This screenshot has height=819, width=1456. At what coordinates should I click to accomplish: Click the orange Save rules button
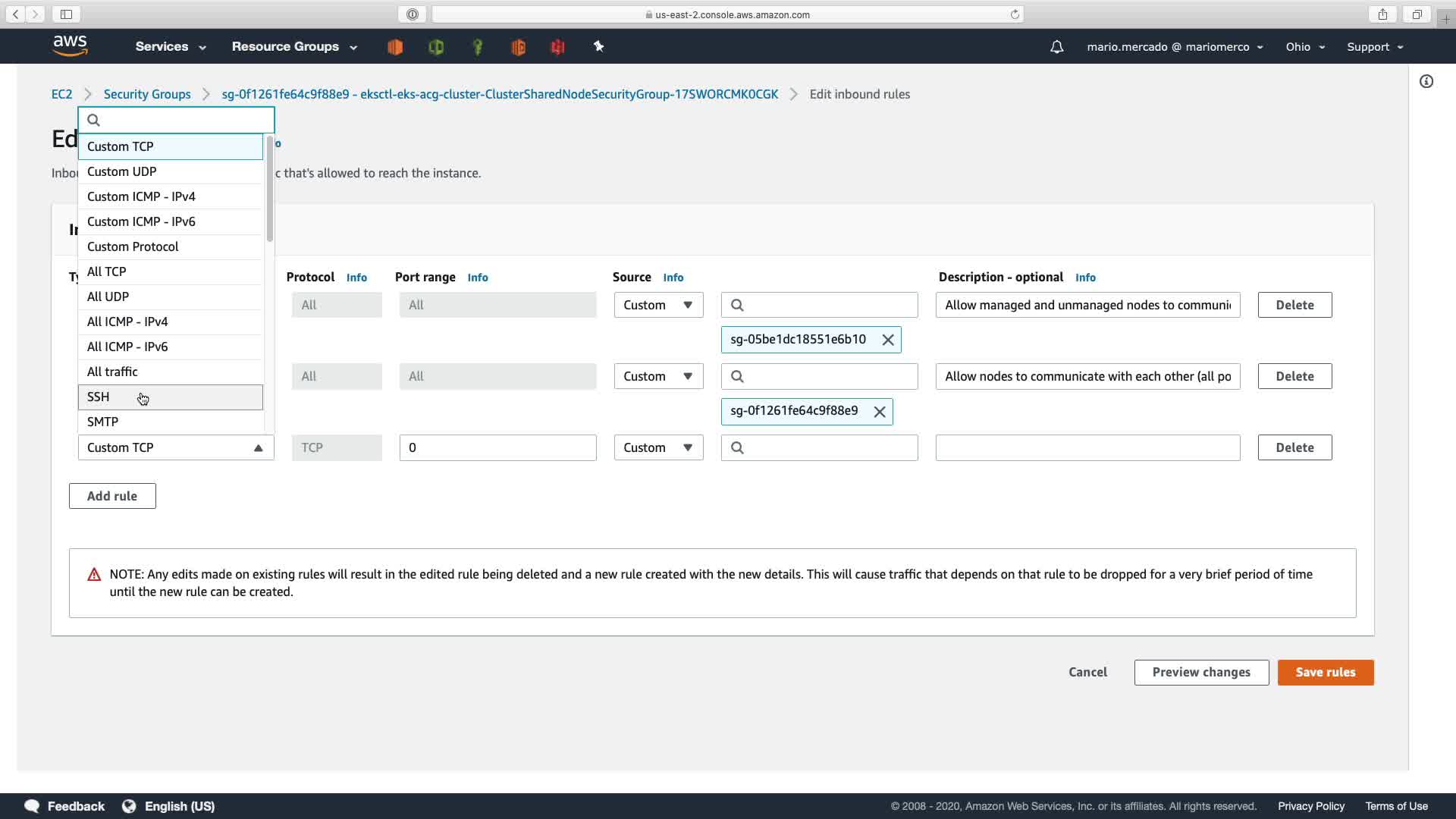tap(1325, 673)
